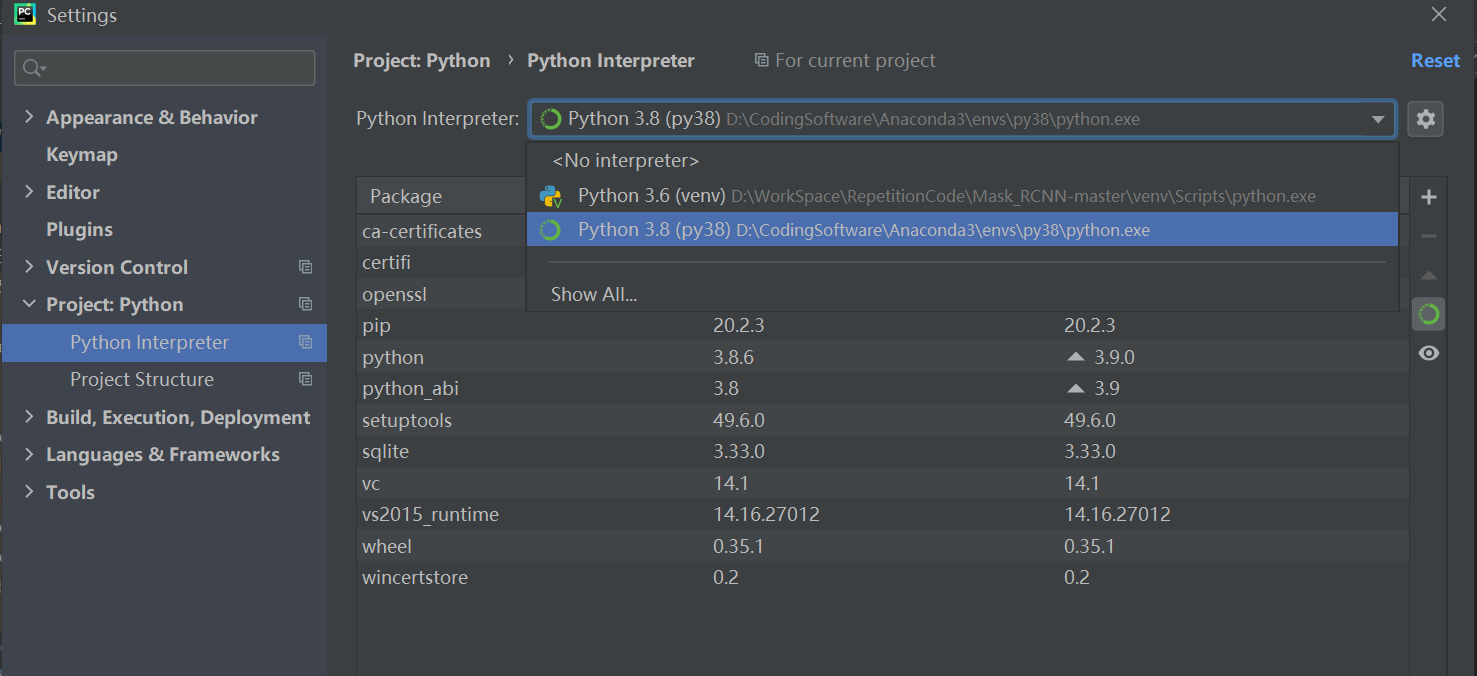
Task: Click the copy icon next to Project Structure
Action: coord(305,380)
